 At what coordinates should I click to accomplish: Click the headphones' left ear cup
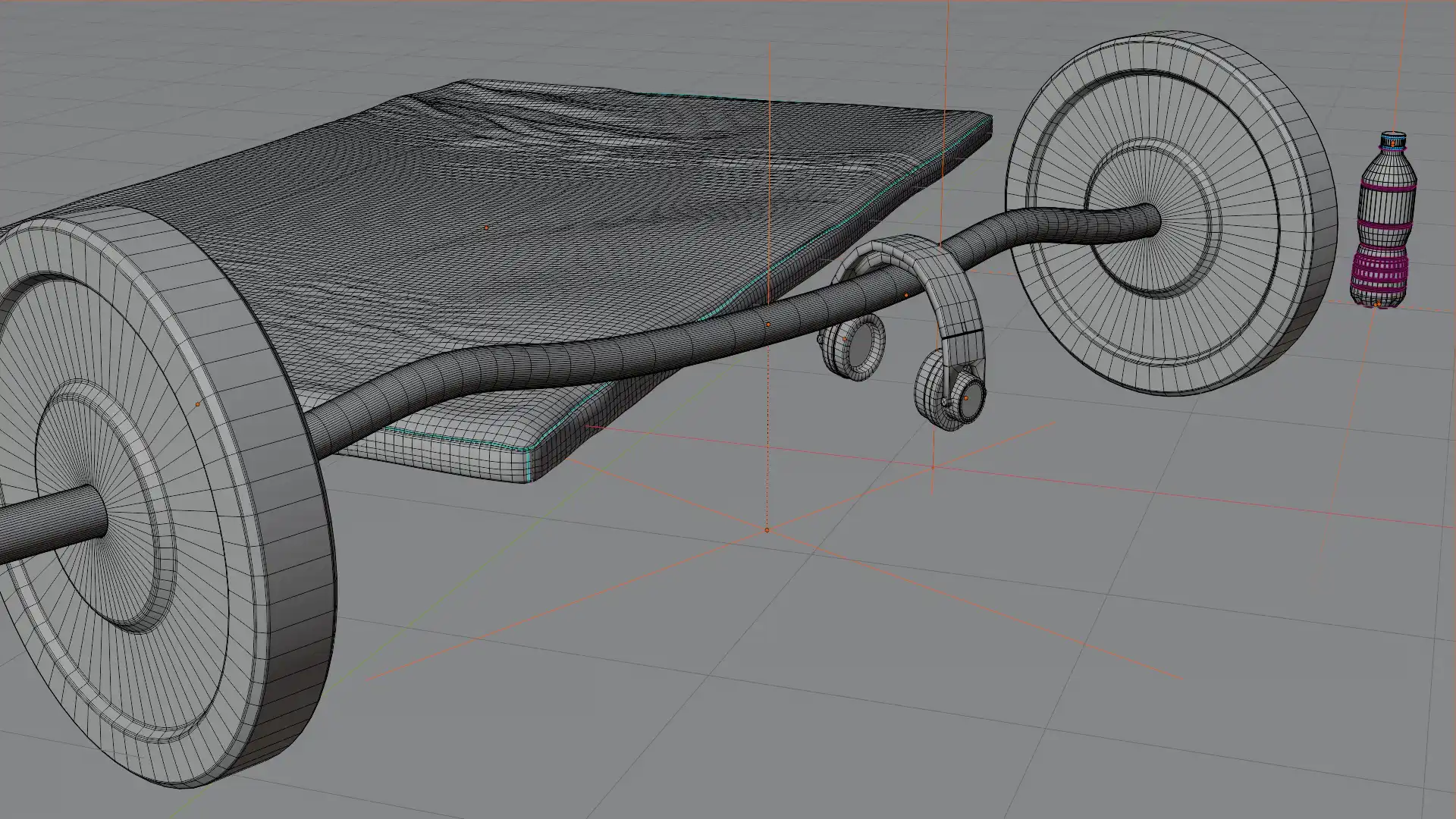point(853,345)
